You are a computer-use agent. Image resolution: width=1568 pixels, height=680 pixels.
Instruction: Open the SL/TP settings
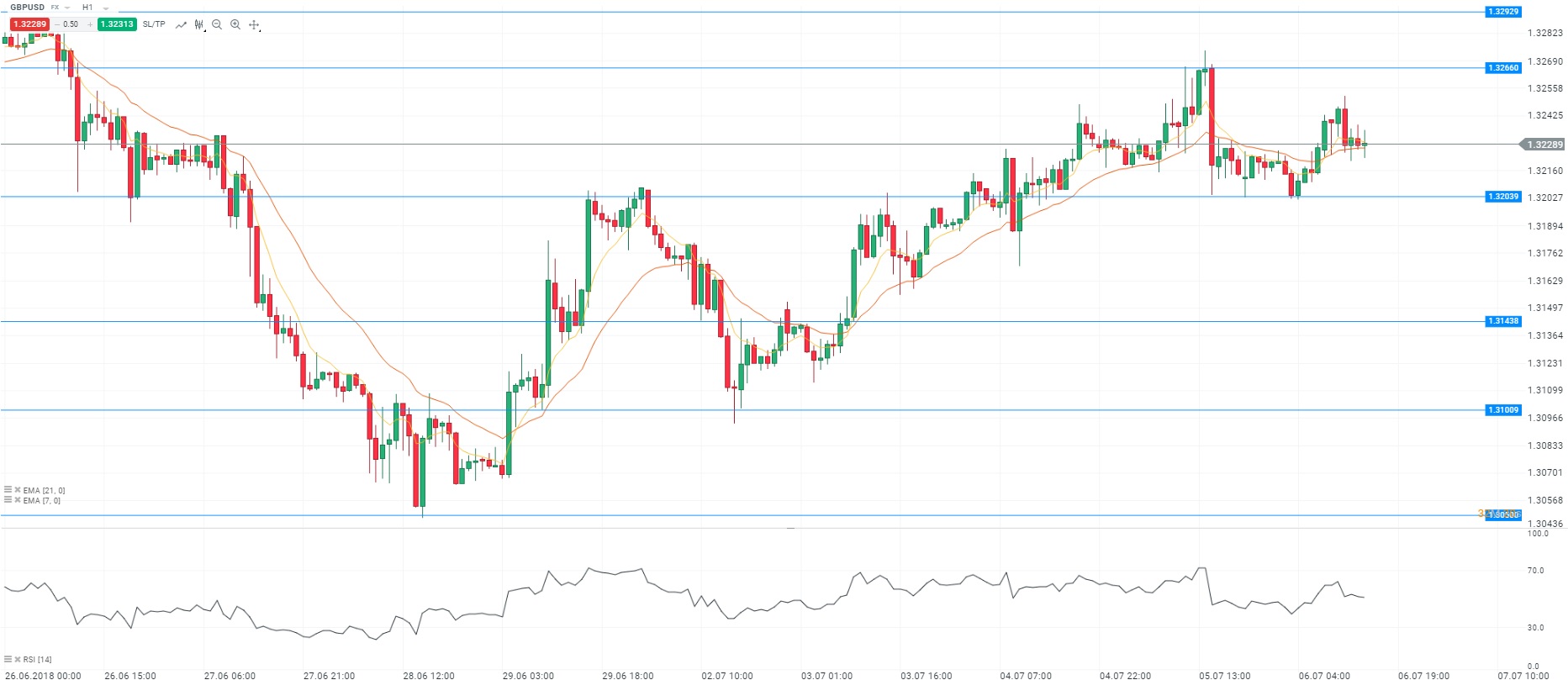[154, 24]
